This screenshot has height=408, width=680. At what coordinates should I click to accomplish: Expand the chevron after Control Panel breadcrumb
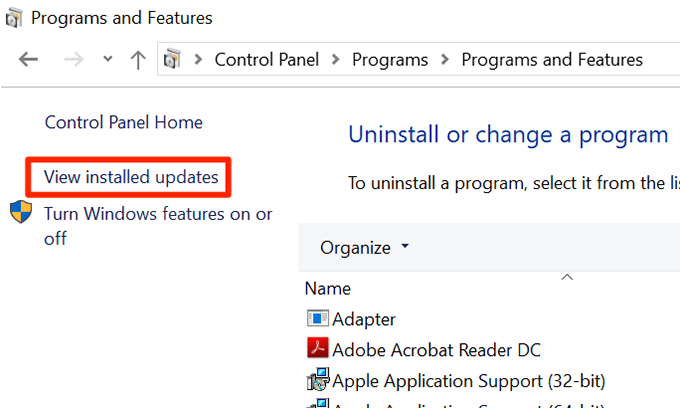coord(337,59)
